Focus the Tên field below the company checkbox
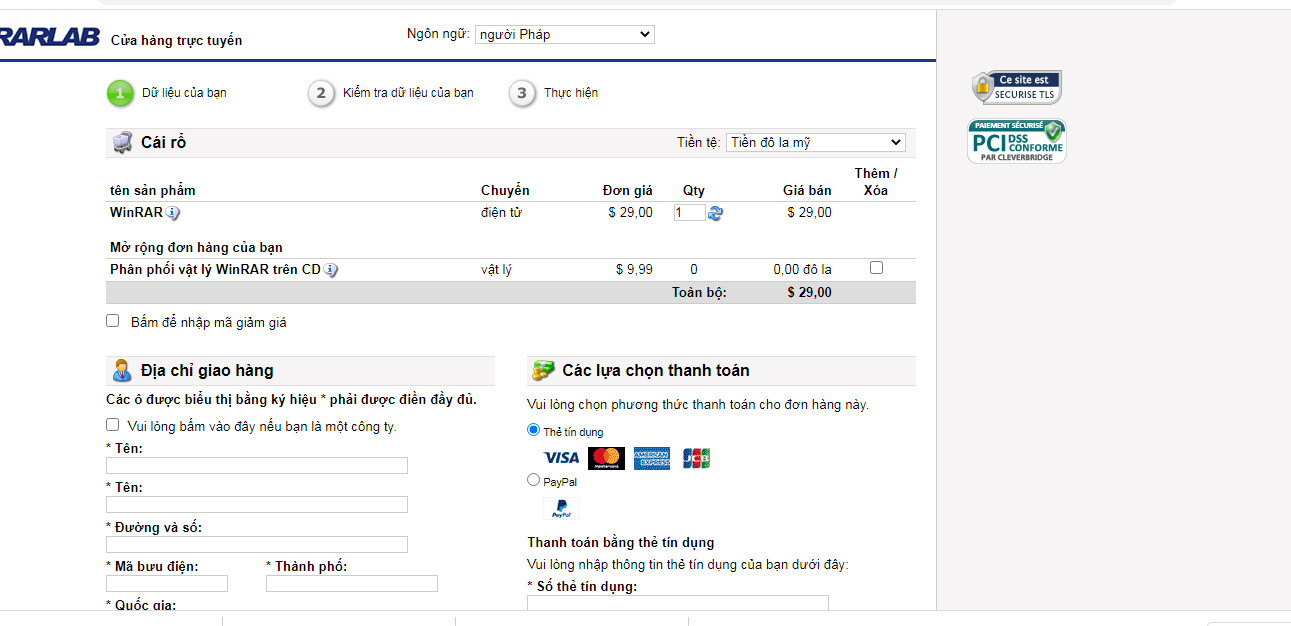The width and height of the screenshot is (1291, 626). pos(257,465)
